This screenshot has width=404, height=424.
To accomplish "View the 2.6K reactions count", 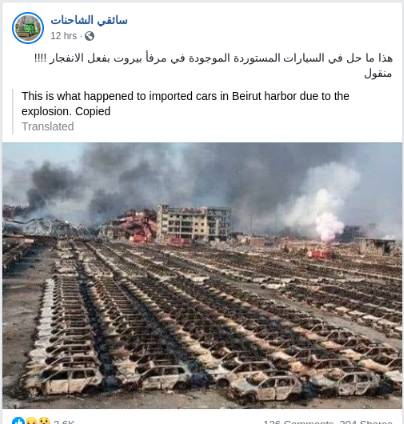I will point(64,422).
